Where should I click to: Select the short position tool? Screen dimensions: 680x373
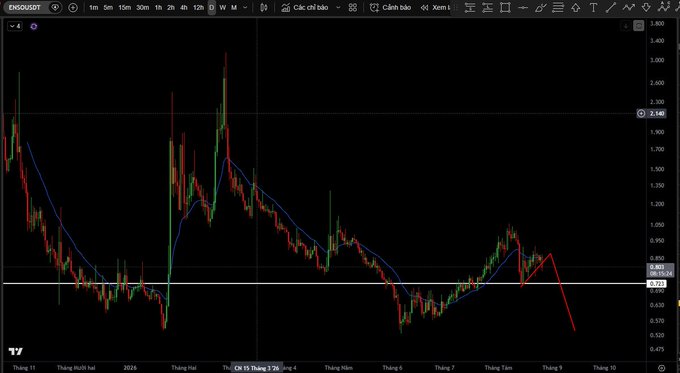[x=487, y=7]
